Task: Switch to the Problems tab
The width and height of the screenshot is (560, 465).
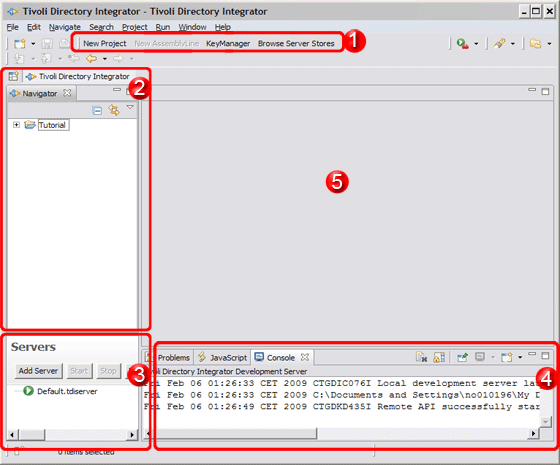Action: 174,358
